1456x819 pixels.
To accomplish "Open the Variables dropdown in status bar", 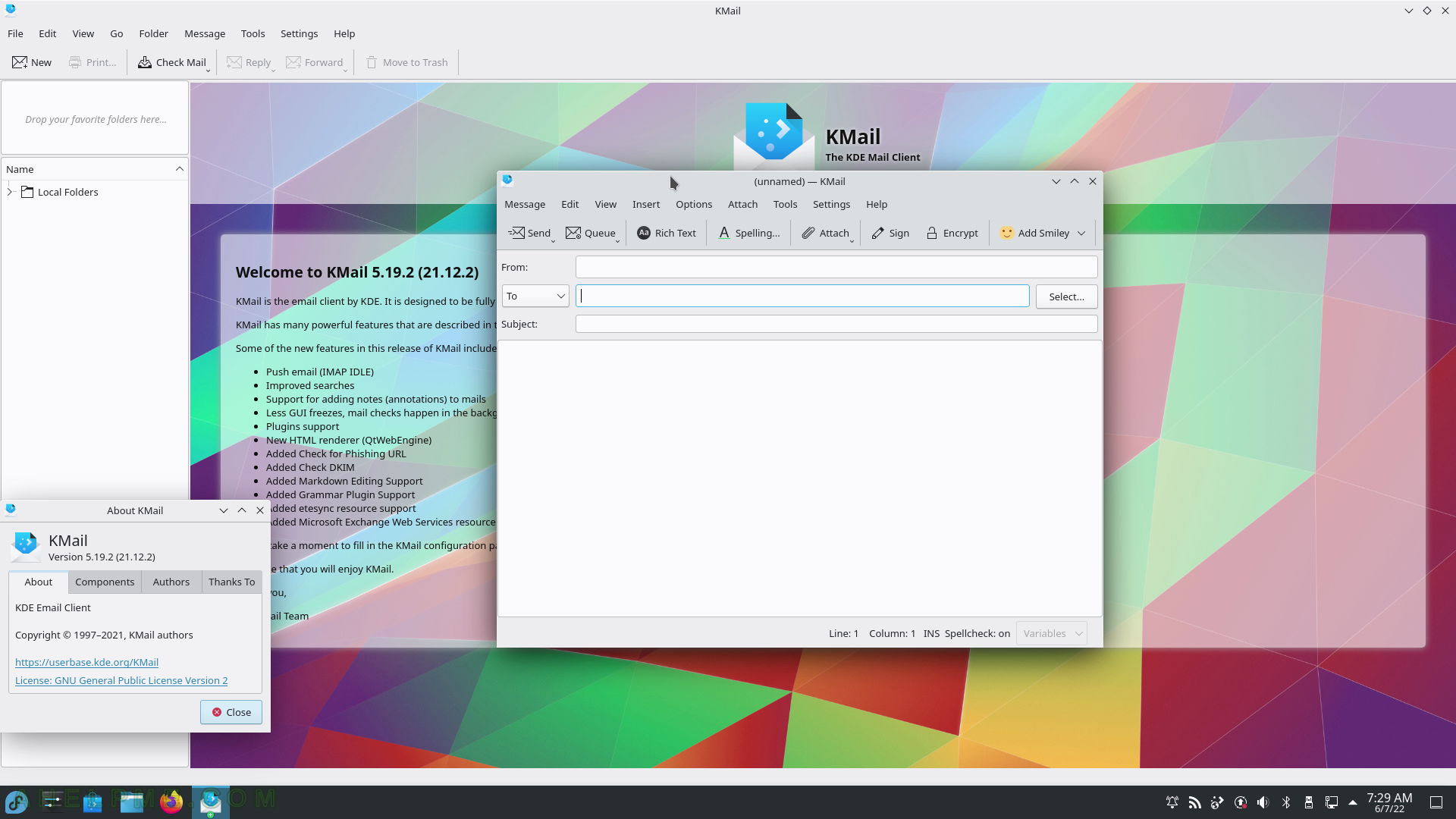I will [1052, 633].
